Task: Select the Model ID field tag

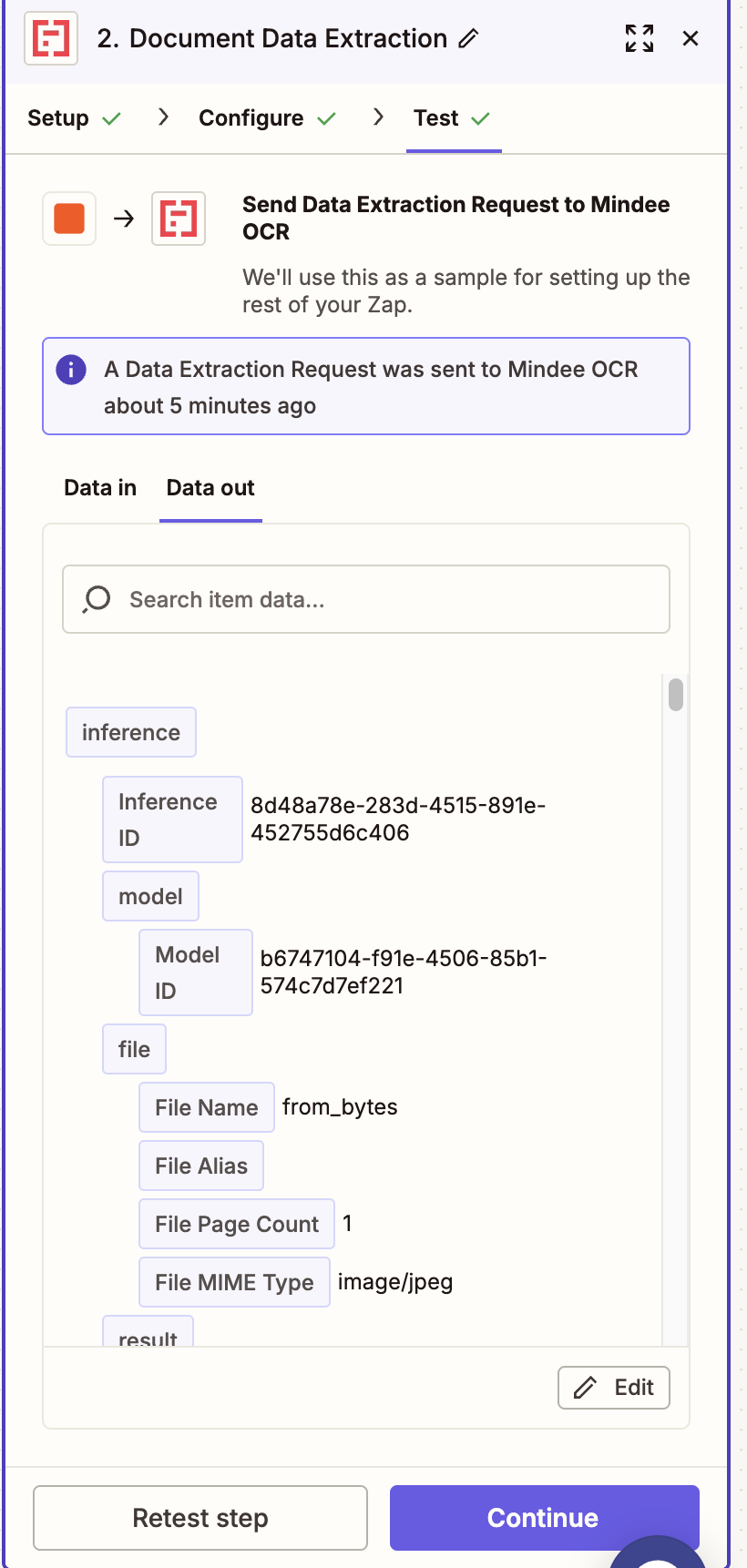Action: [x=196, y=972]
